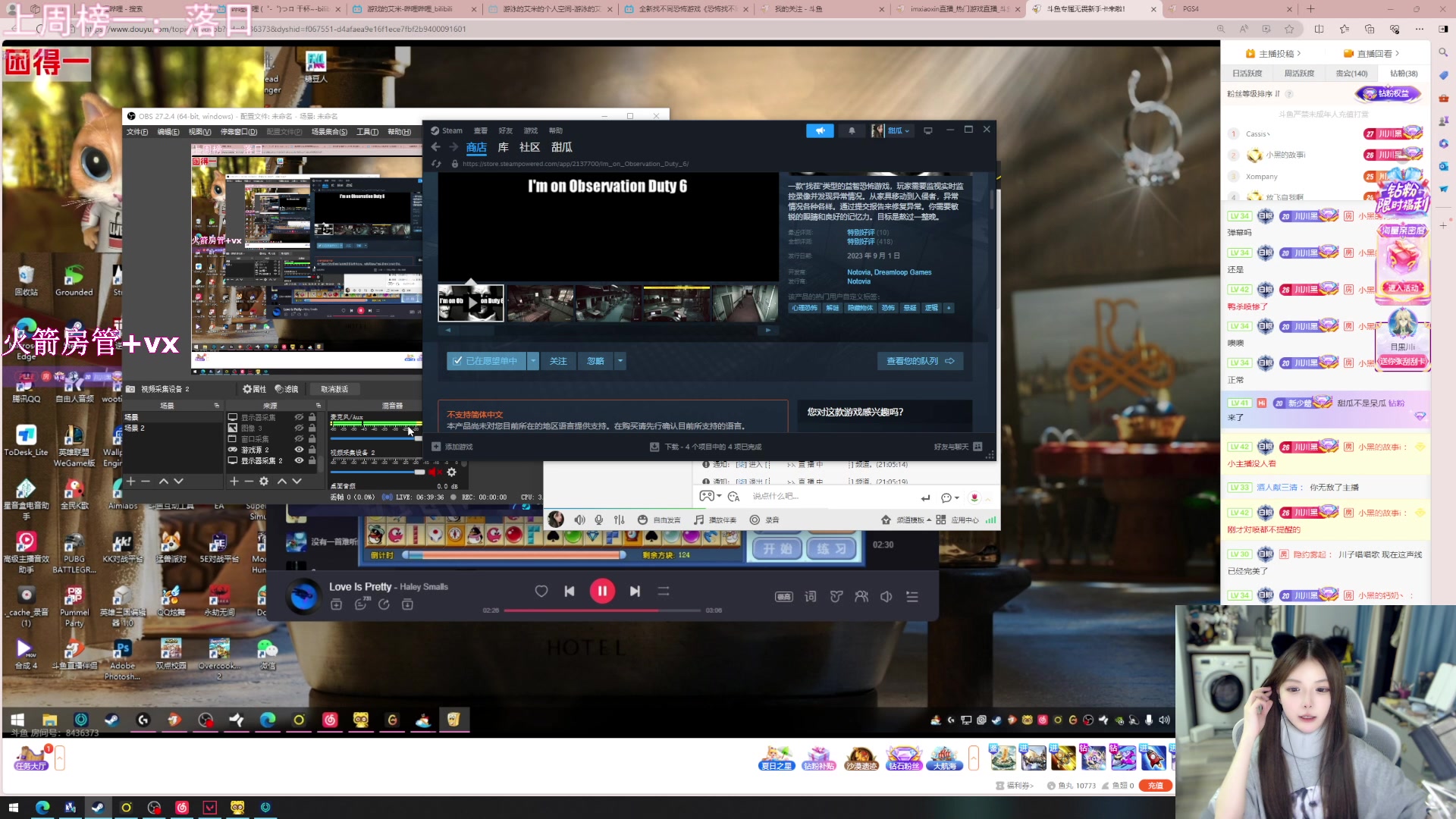Open OBS 文件(F) file menu

coord(137,132)
